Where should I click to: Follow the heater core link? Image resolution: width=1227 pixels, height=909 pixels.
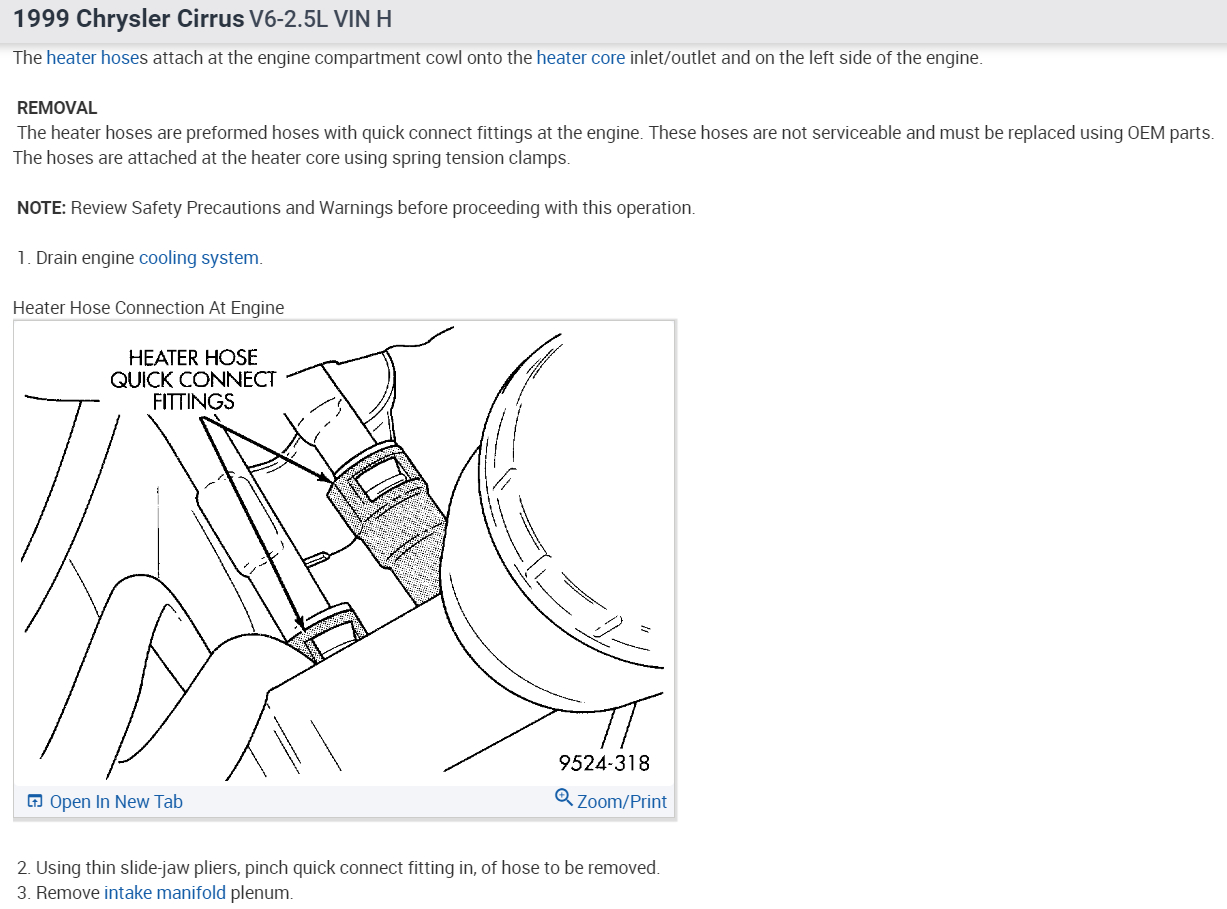(581, 58)
